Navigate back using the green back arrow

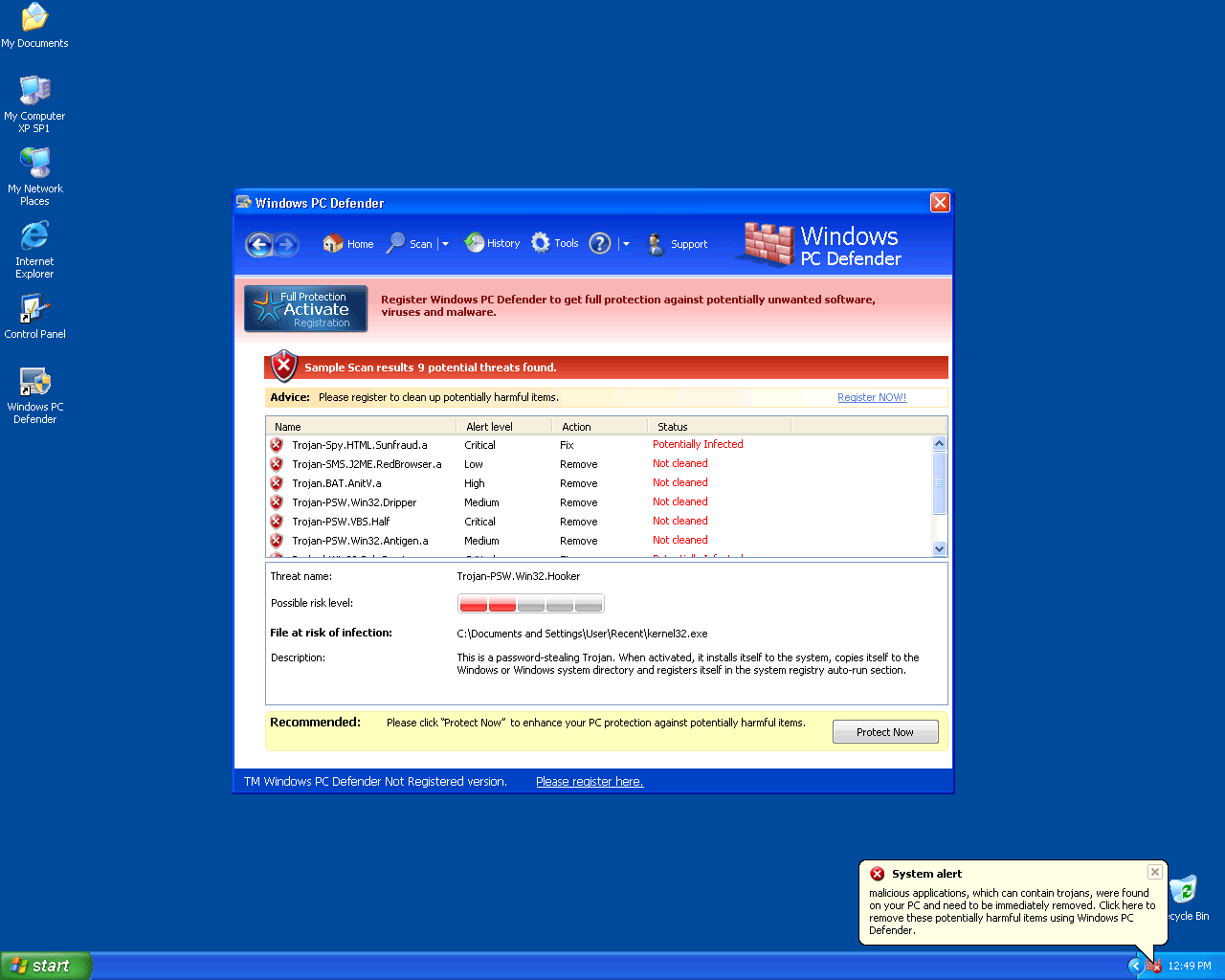[x=258, y=244]
